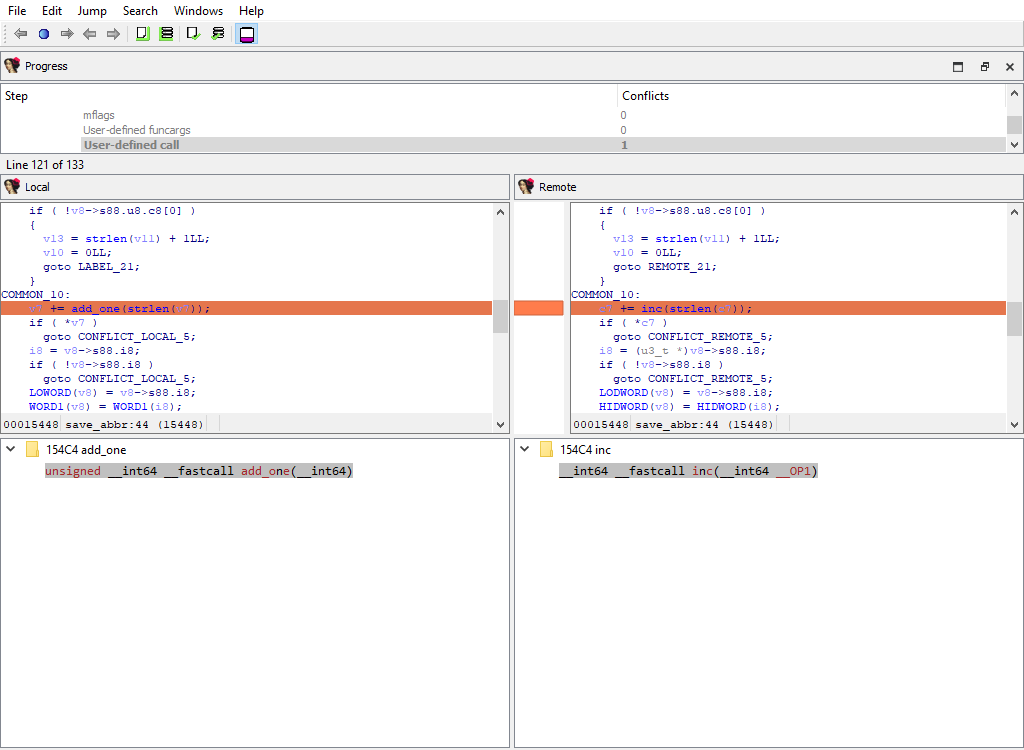
Task: Float the Progress panel using restore button
Action: click(984, 67)
